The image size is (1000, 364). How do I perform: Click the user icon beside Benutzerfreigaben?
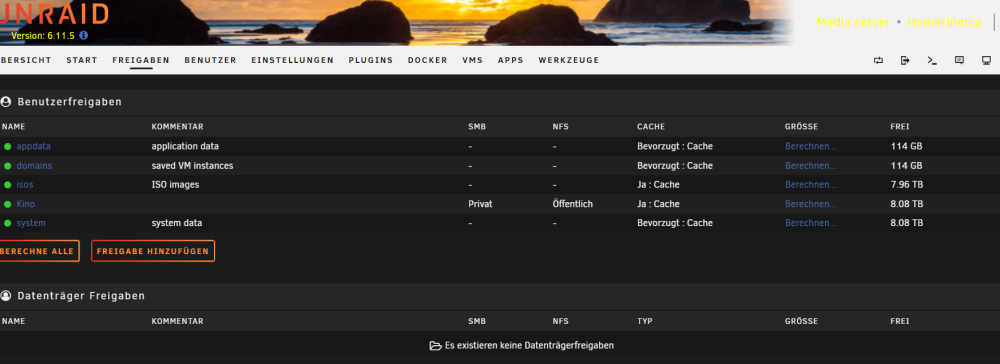tap(6, 101)
